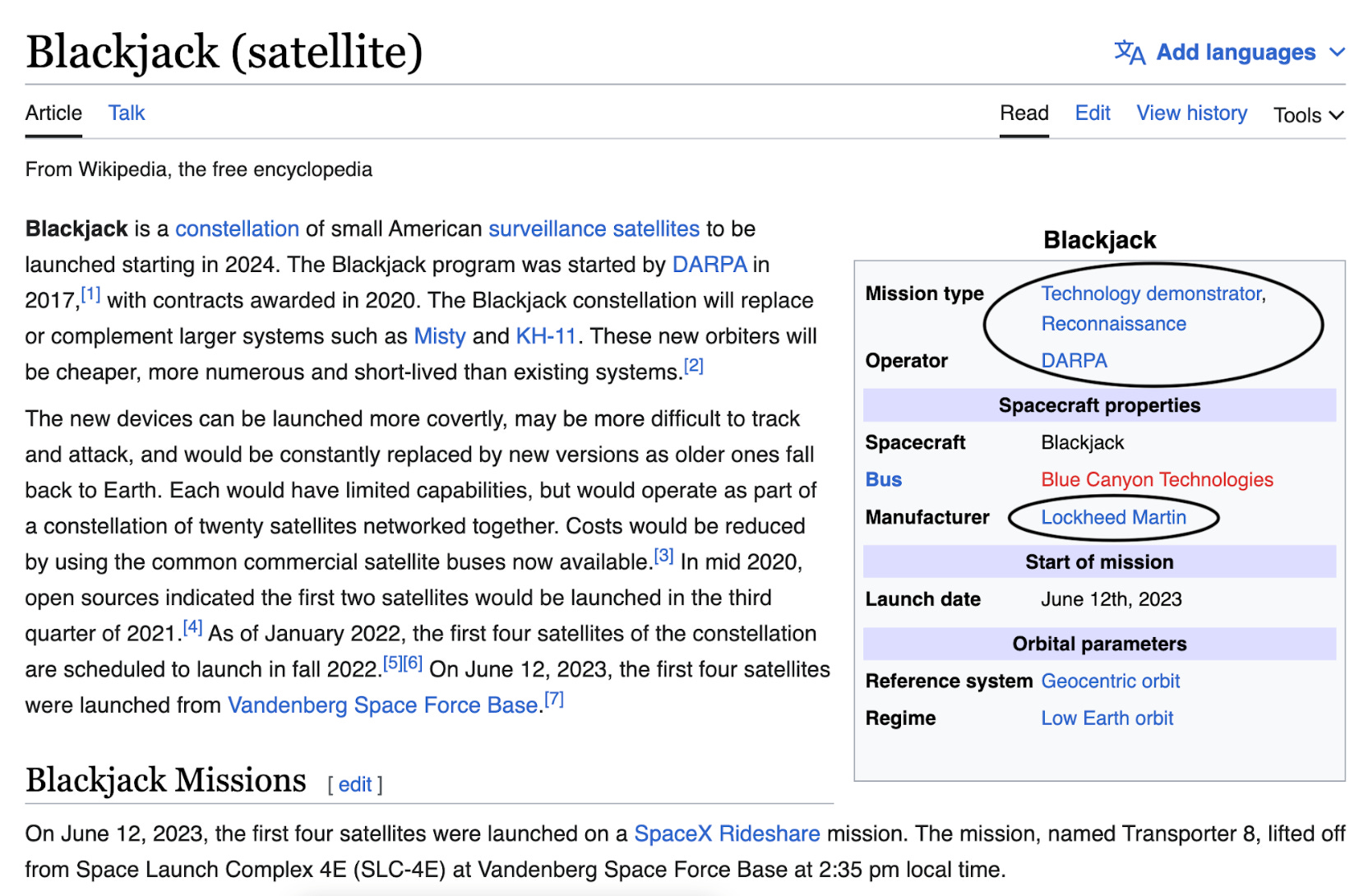This screenshot has height=896, width=1368.
Task: Click the 'Operator' infobox label
Action: pyautogui.click(x=906, y=361)
